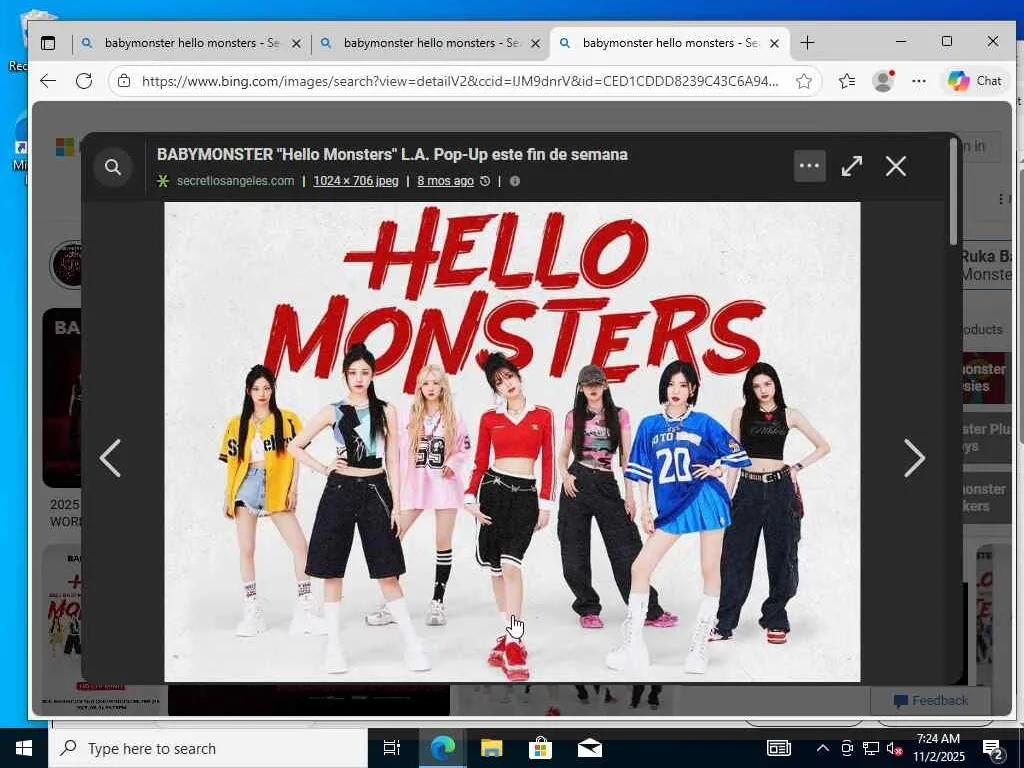The width and height of the screenshot is (1024, 768).
Task: Open Microsoft Store from taskbar
Action: click(540, 748)
